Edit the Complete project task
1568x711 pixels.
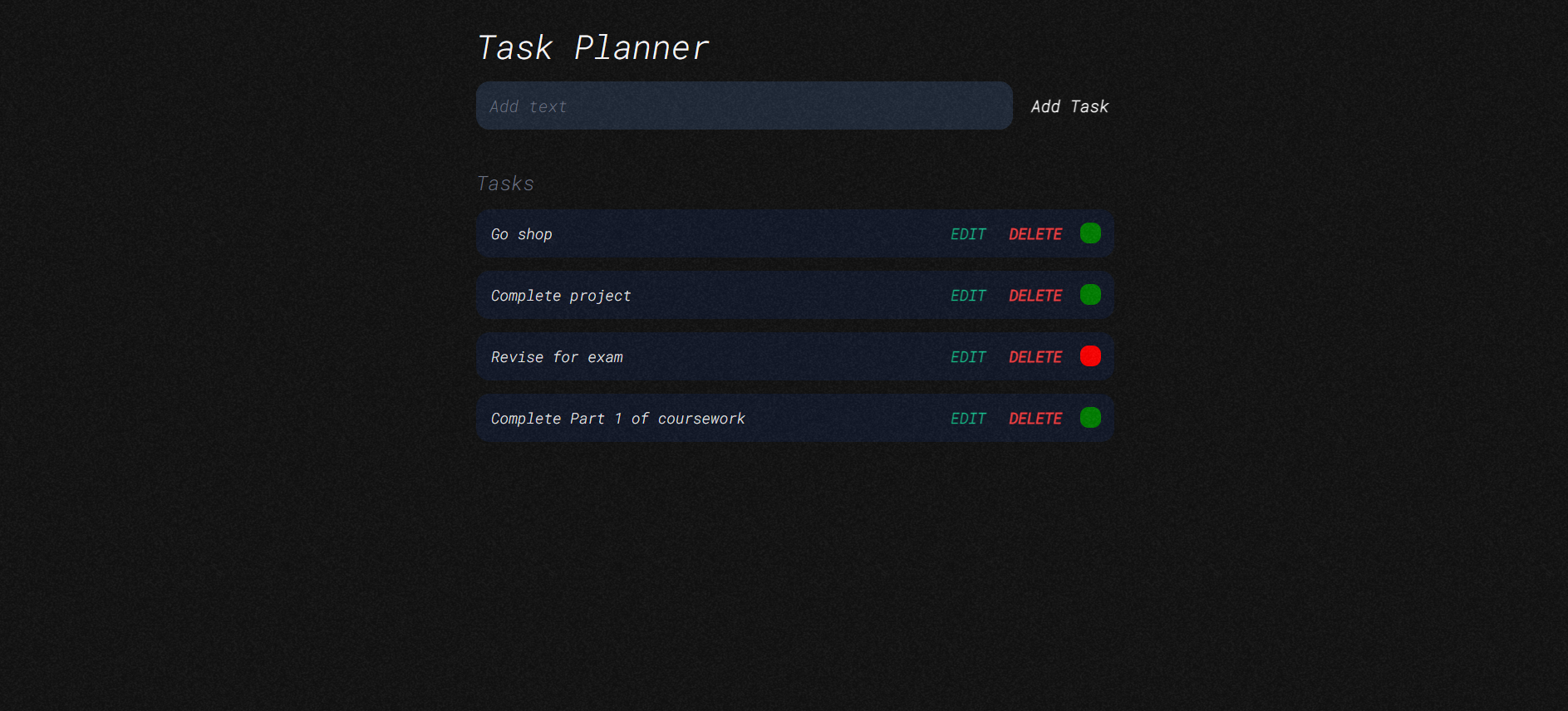pyautogui.click(x=967, y=295)
